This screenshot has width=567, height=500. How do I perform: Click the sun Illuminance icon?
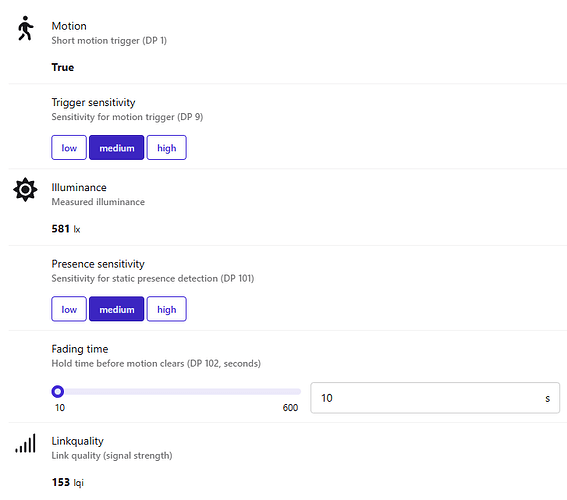coord(25,189)
